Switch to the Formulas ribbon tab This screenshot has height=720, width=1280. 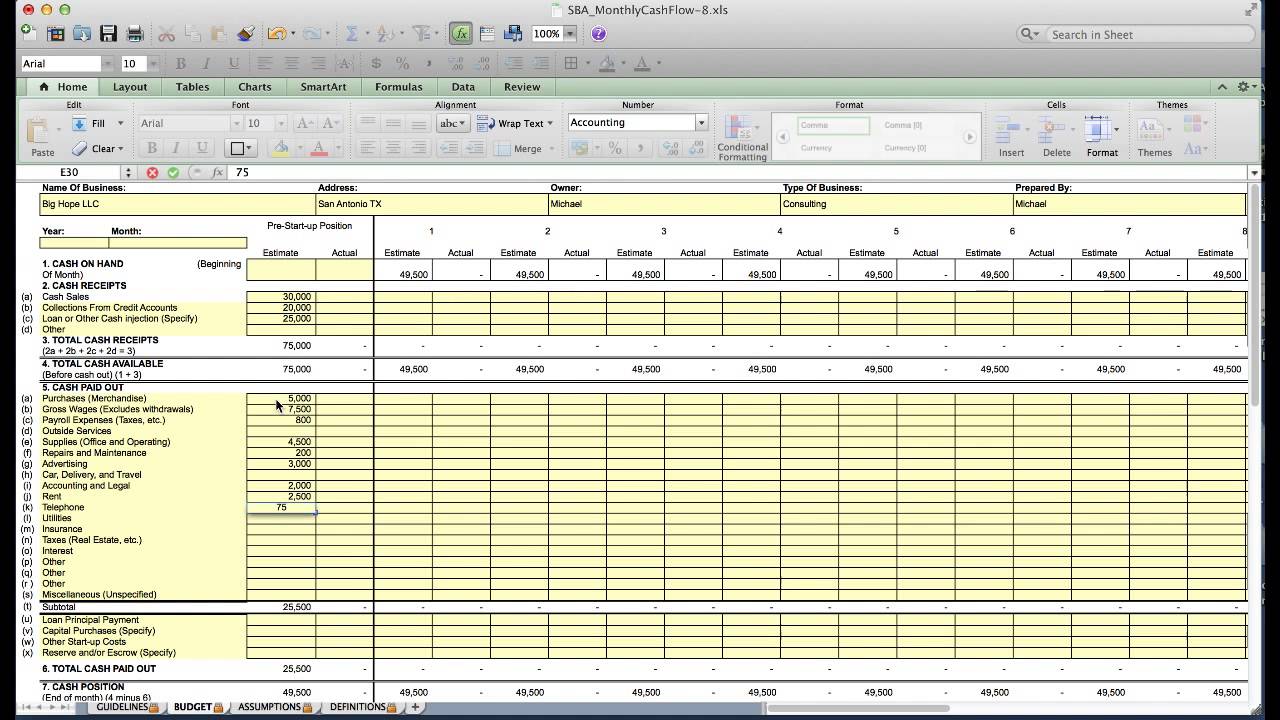tap(399, 87)
